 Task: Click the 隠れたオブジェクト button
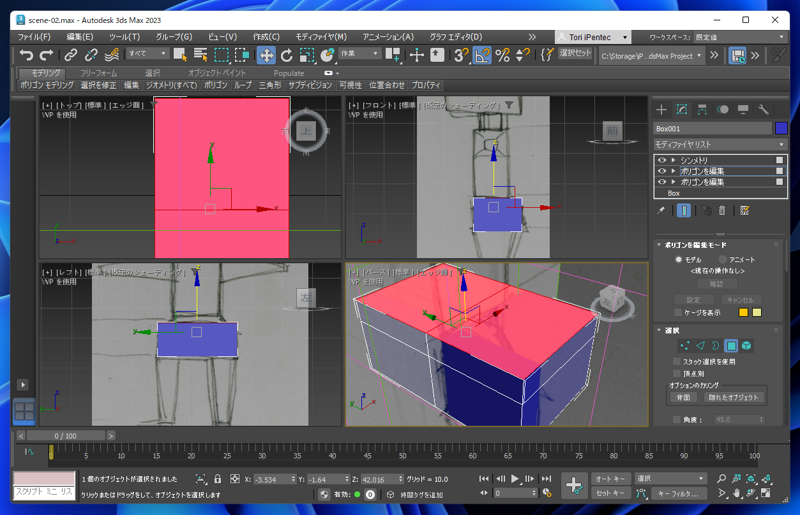[x=733, y=397]
